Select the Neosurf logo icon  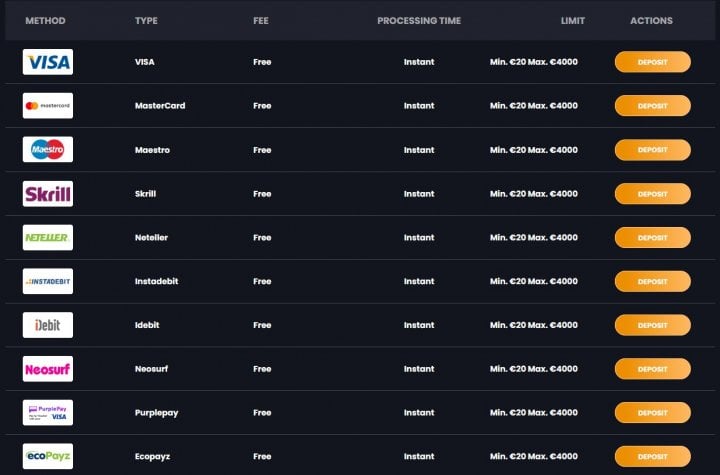(48, 369)
